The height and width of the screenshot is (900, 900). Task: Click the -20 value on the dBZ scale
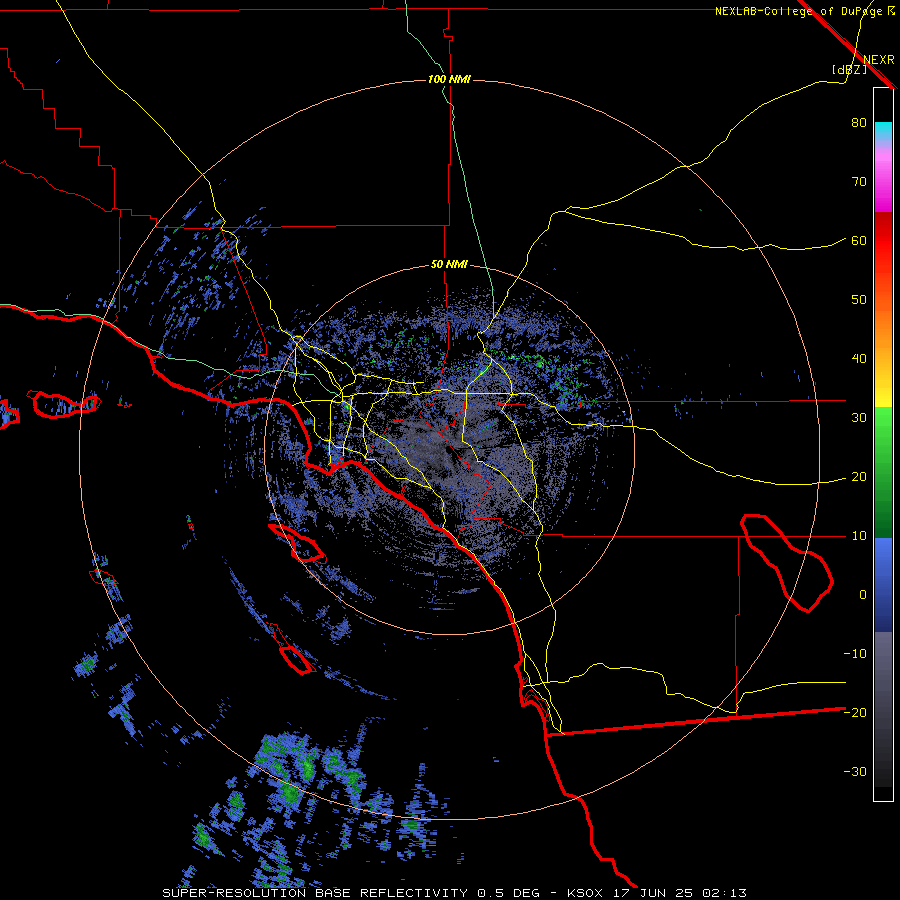coord(855,712)
